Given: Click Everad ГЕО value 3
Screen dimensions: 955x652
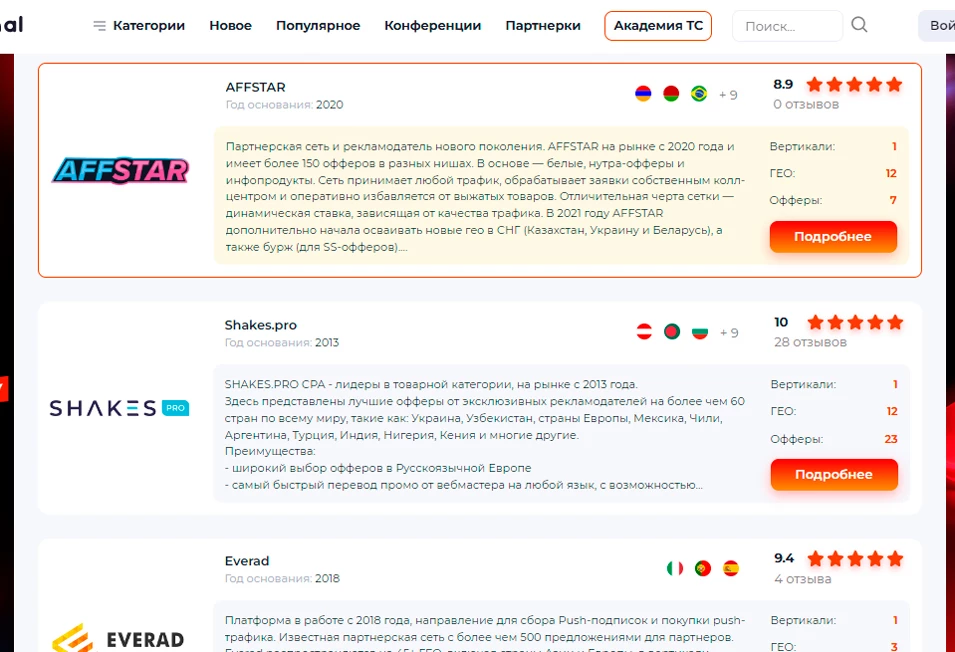Looking at the screenshot, I should coord(894,647).
